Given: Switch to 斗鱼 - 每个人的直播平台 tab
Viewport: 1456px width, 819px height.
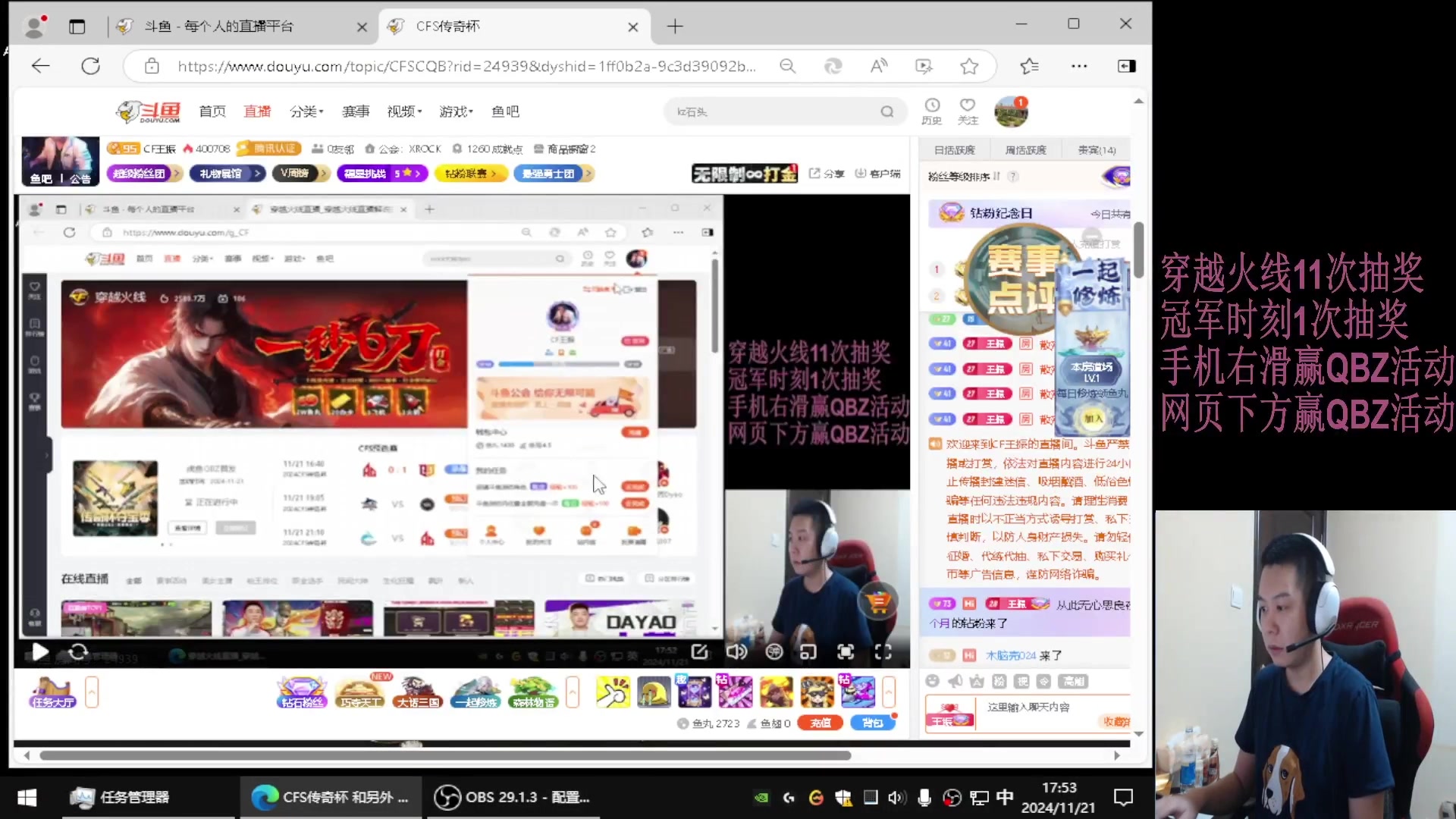Looking at the screenshot, I should tap(241, 27).
